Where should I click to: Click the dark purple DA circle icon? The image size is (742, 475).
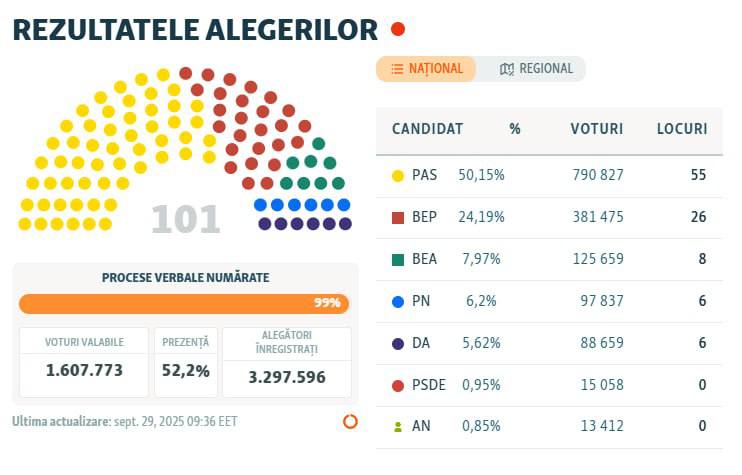[397, 343]
